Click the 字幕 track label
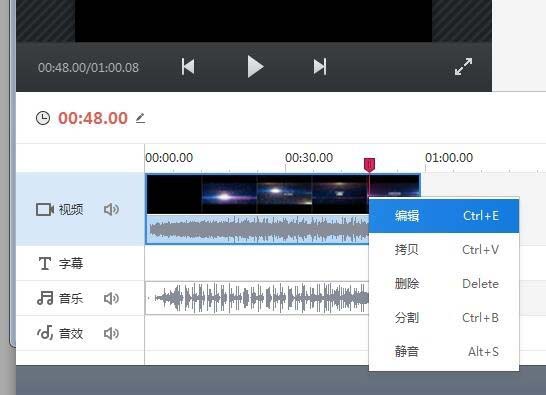 [71, 263]
